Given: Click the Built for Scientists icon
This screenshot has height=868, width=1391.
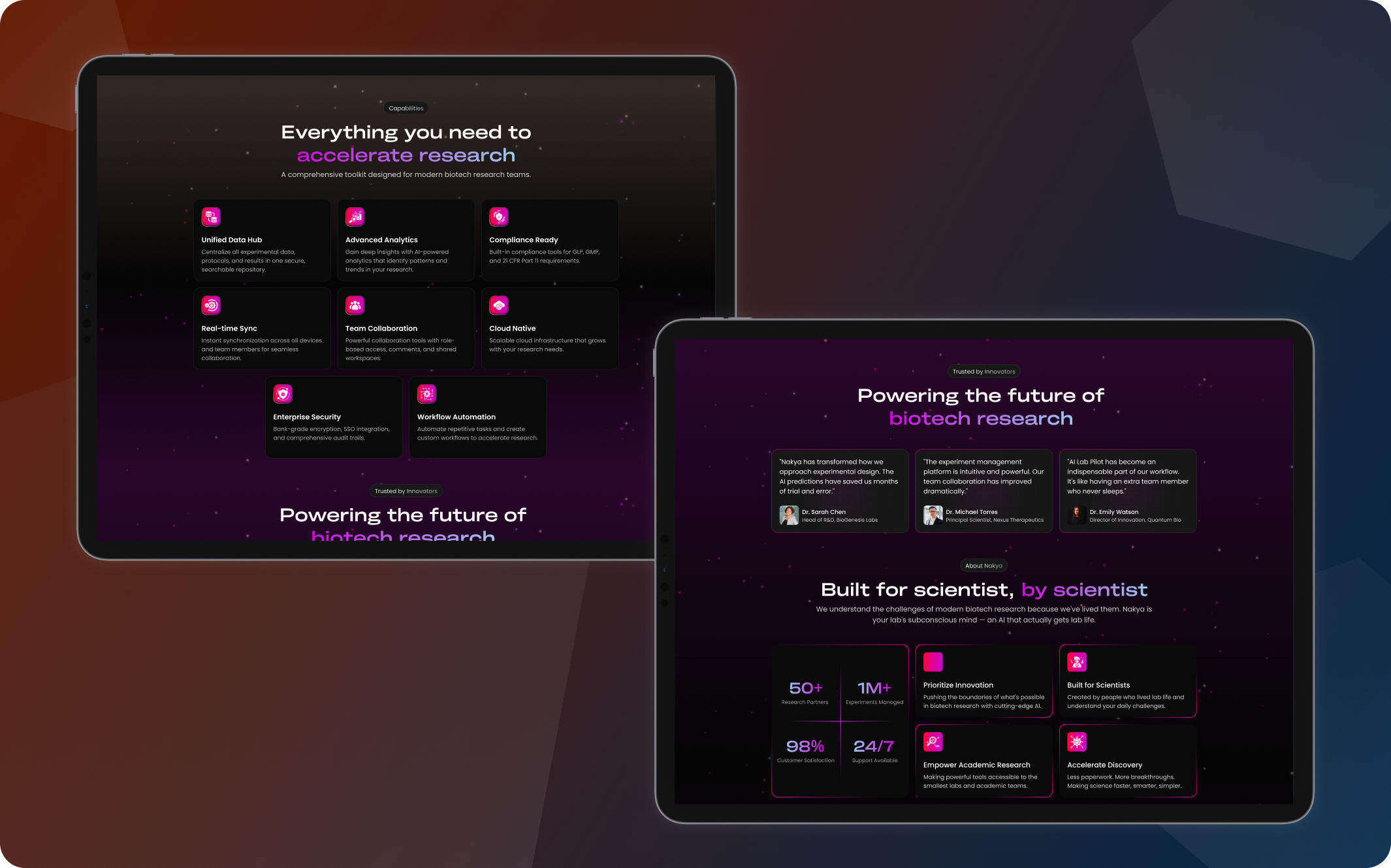Looking at the screenshot, I should click(x=1077, y=662).
